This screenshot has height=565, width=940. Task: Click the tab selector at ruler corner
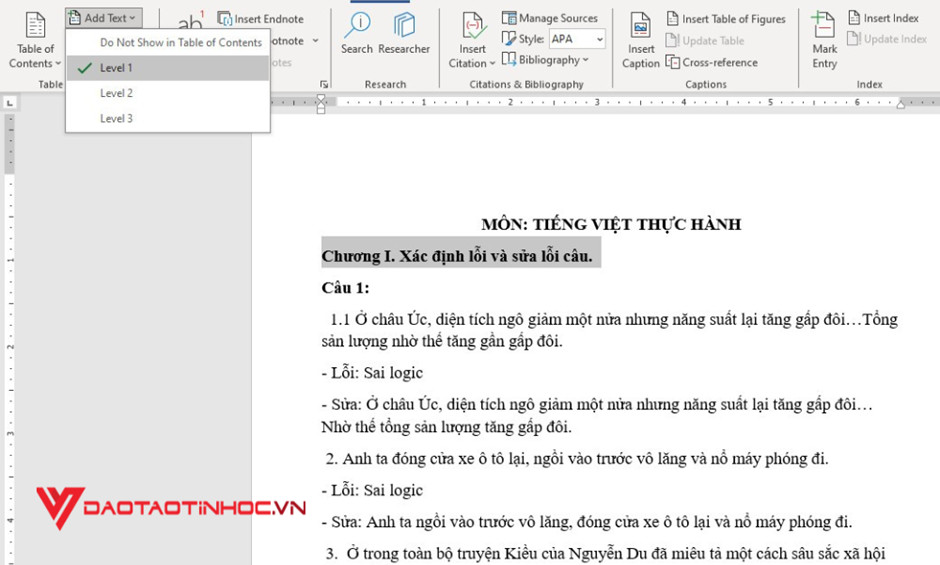tap(10, 103)
